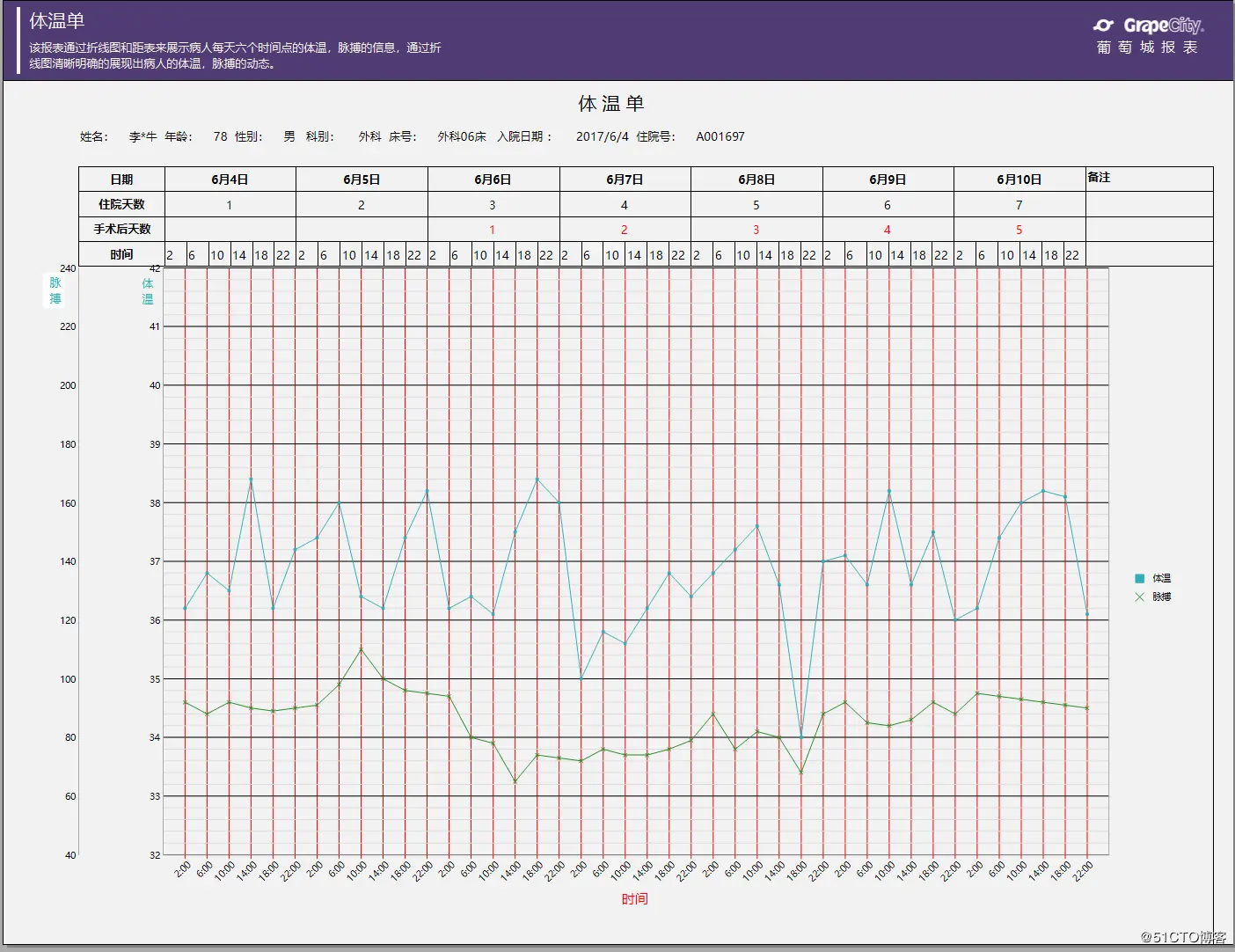Screen dimensions: 1235x952
Task: Click the 41 label on the temperature axis
Action: pyautogui.click(x=155, y=326)
